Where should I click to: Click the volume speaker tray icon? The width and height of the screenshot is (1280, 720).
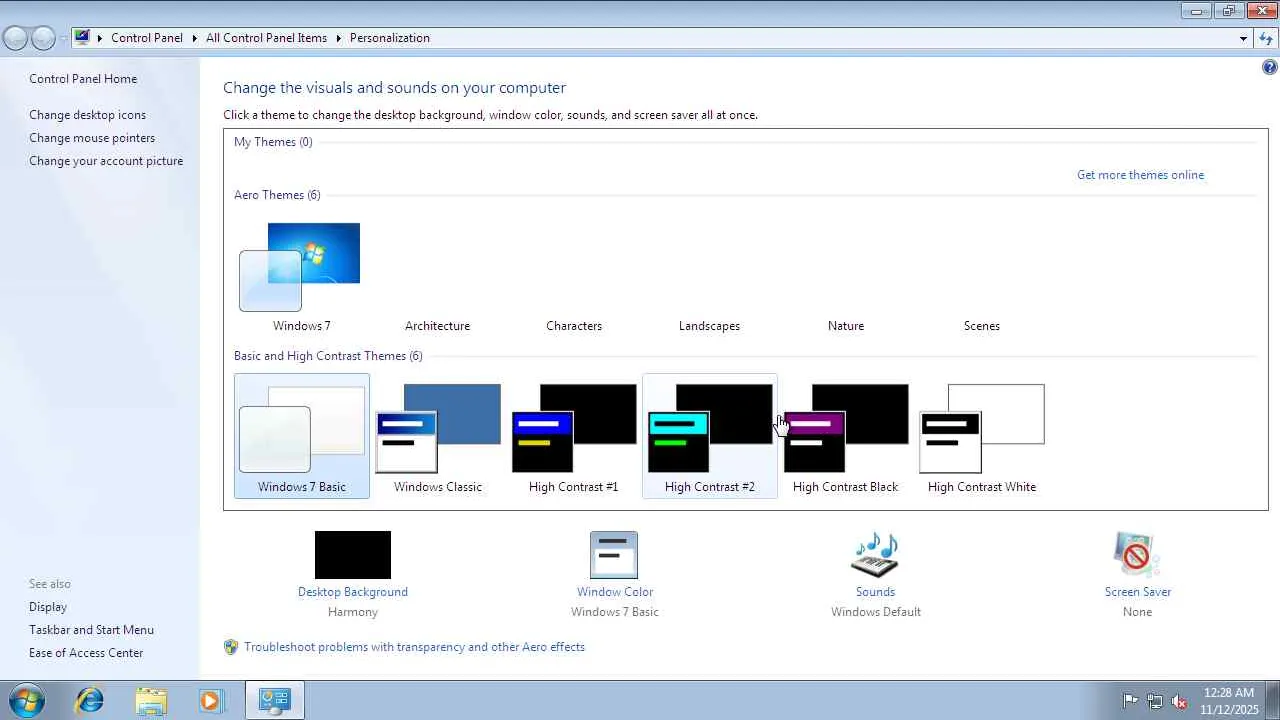coord(1180,701)
